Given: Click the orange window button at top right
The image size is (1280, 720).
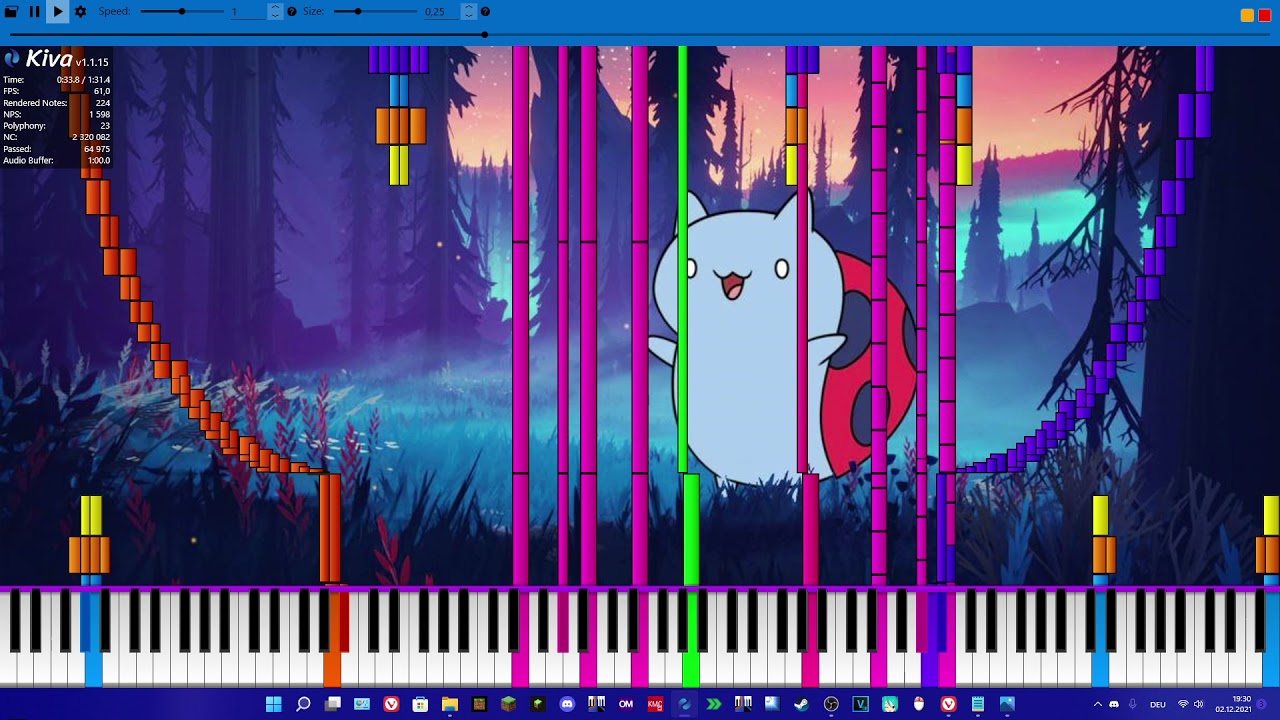Looking at the screenshot, I should (x=1247, y=15).
